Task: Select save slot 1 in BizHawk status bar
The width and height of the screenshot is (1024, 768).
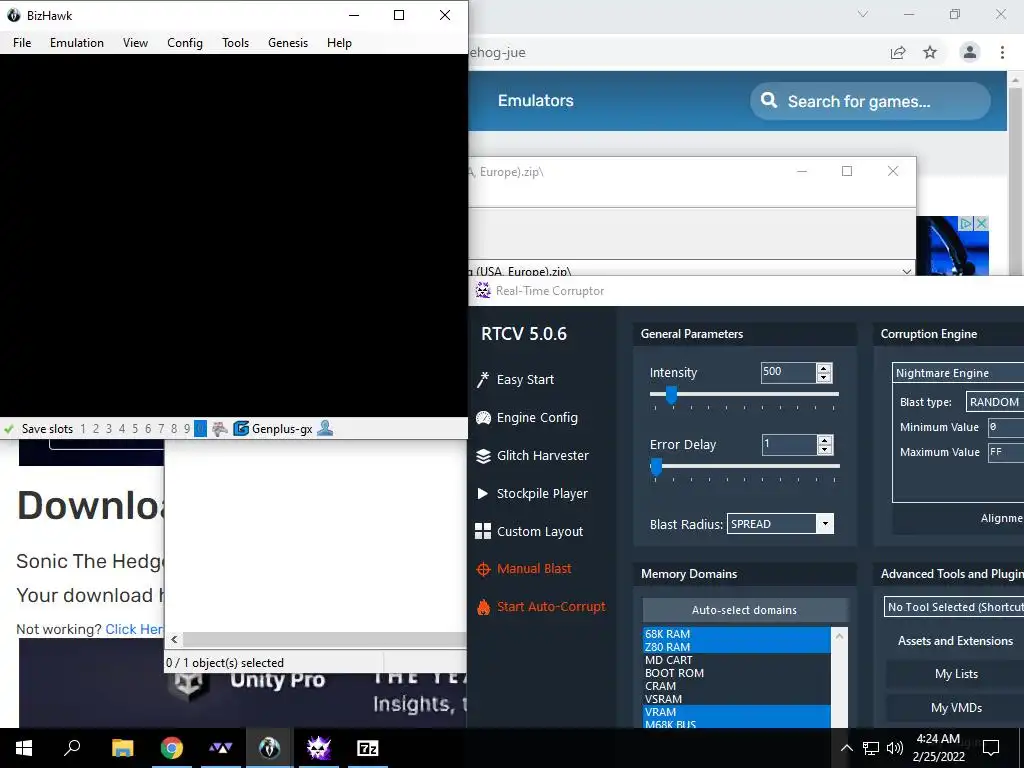Action: coord(83,429)
